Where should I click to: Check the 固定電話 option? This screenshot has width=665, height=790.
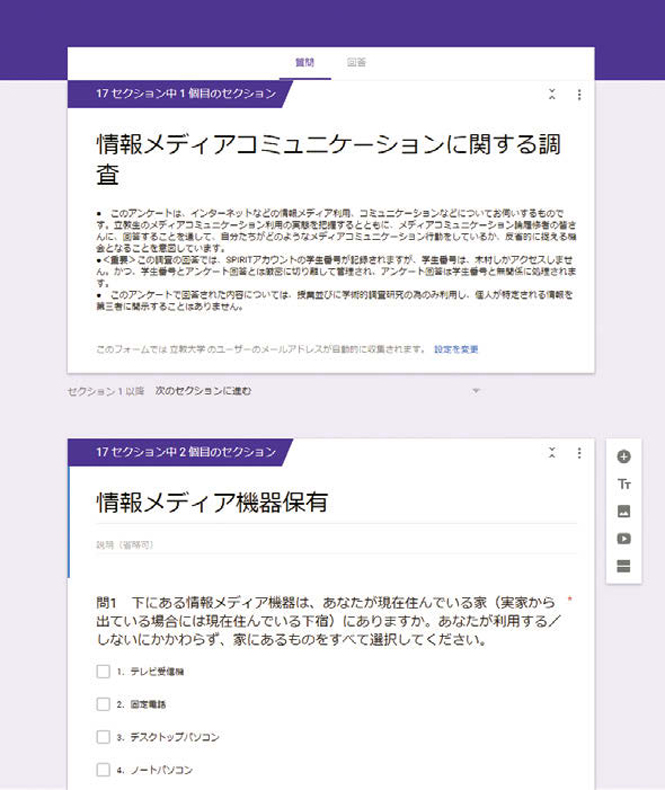(x=103, y=704)
